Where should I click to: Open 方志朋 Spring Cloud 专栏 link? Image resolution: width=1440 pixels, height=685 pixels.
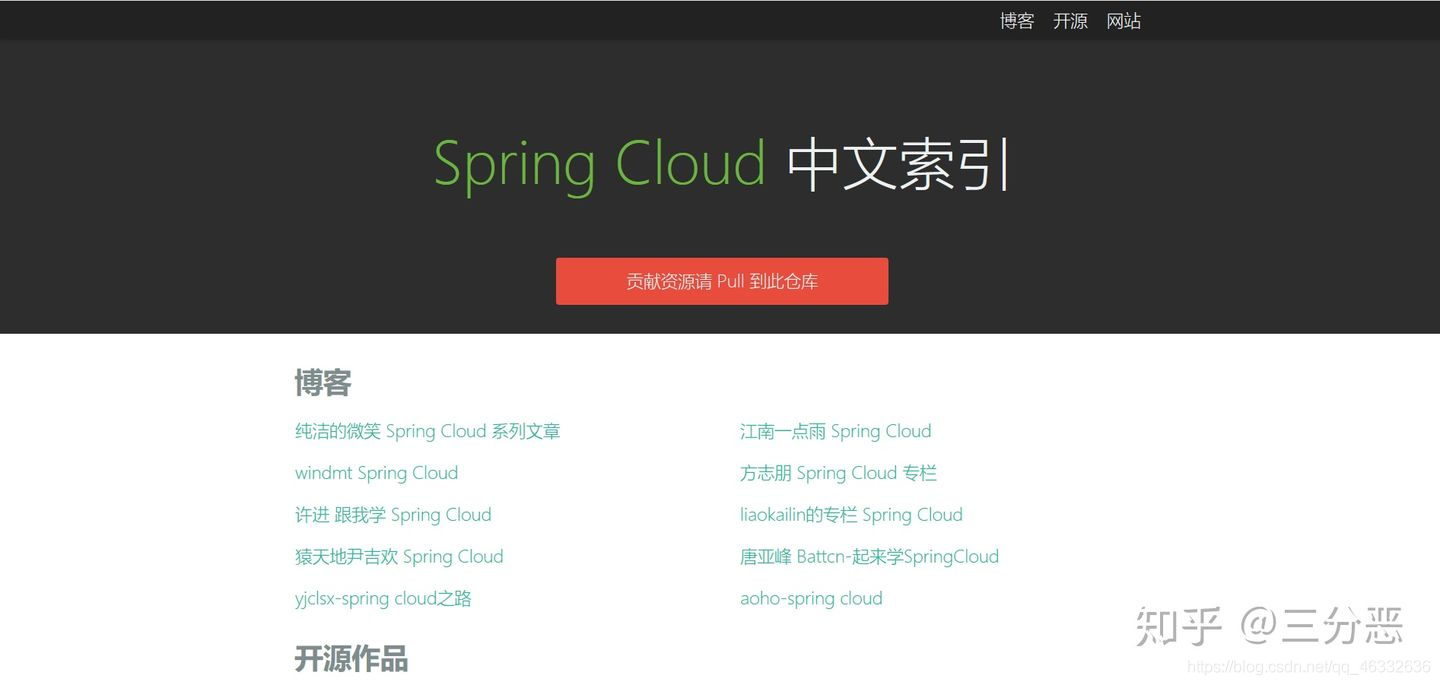pos(839,473)
